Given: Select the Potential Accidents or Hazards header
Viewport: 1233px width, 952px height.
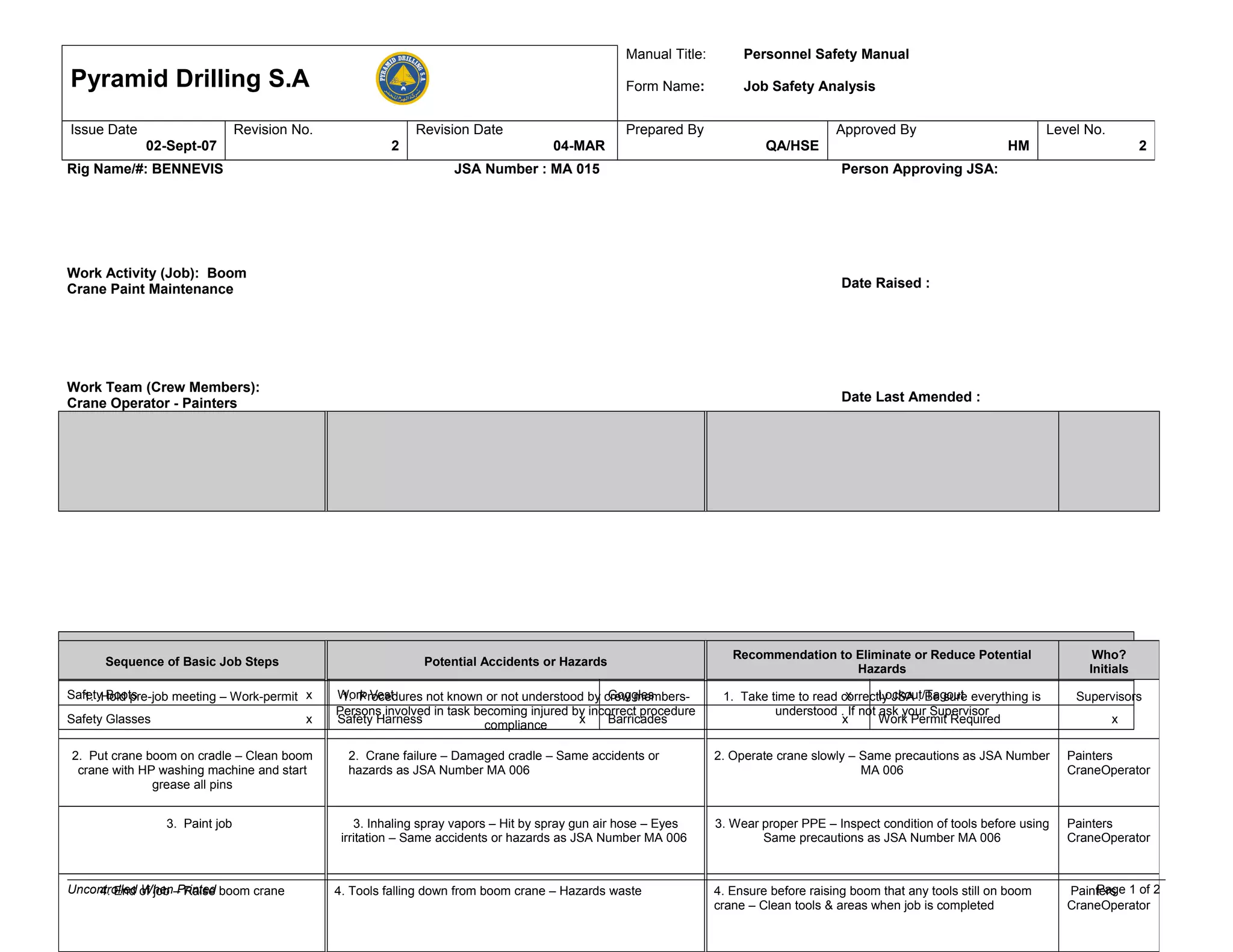Looking at the screenshot, I should tap(515, 661).
